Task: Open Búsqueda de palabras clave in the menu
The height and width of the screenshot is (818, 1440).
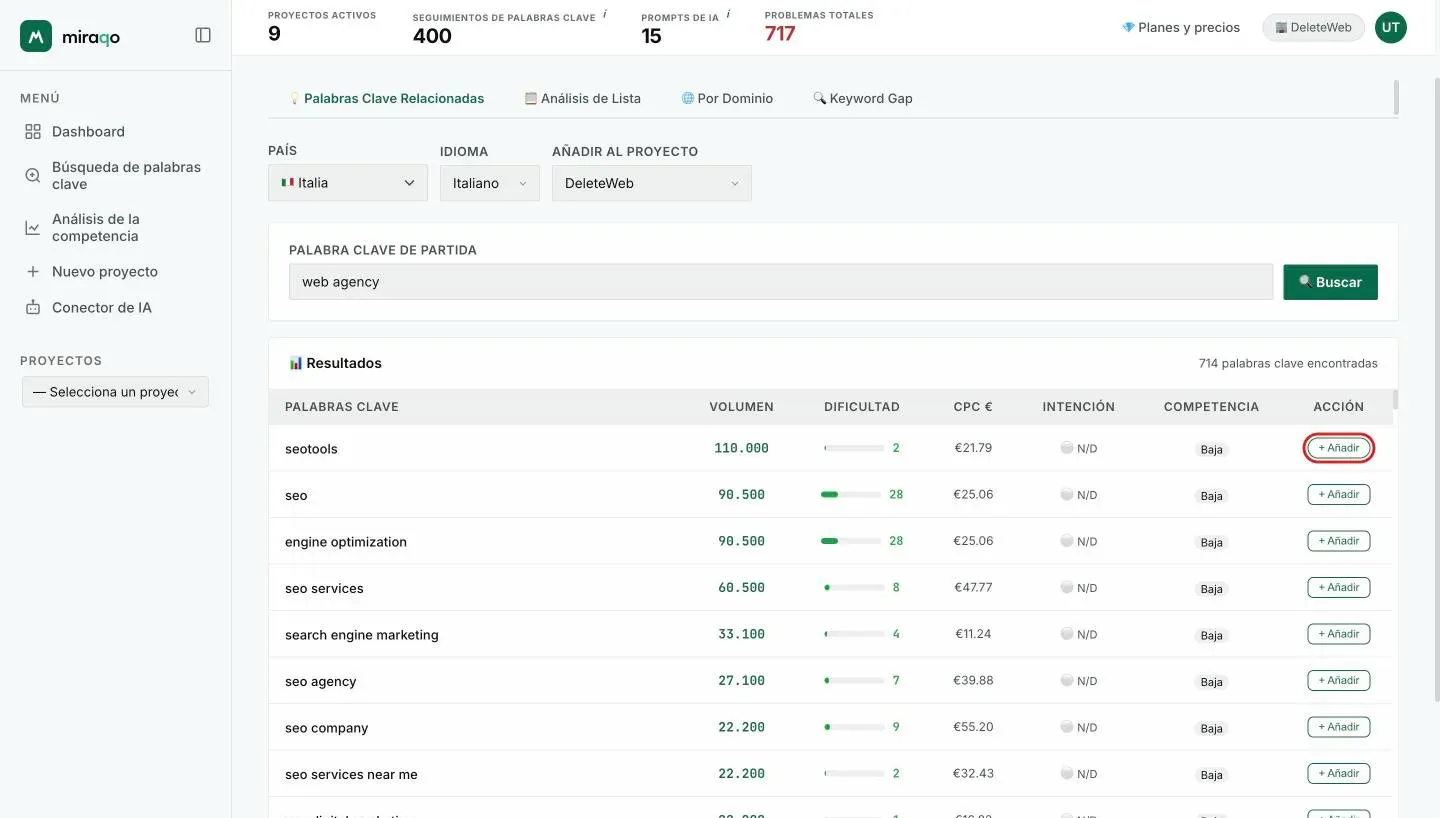Action: (115, 176)
